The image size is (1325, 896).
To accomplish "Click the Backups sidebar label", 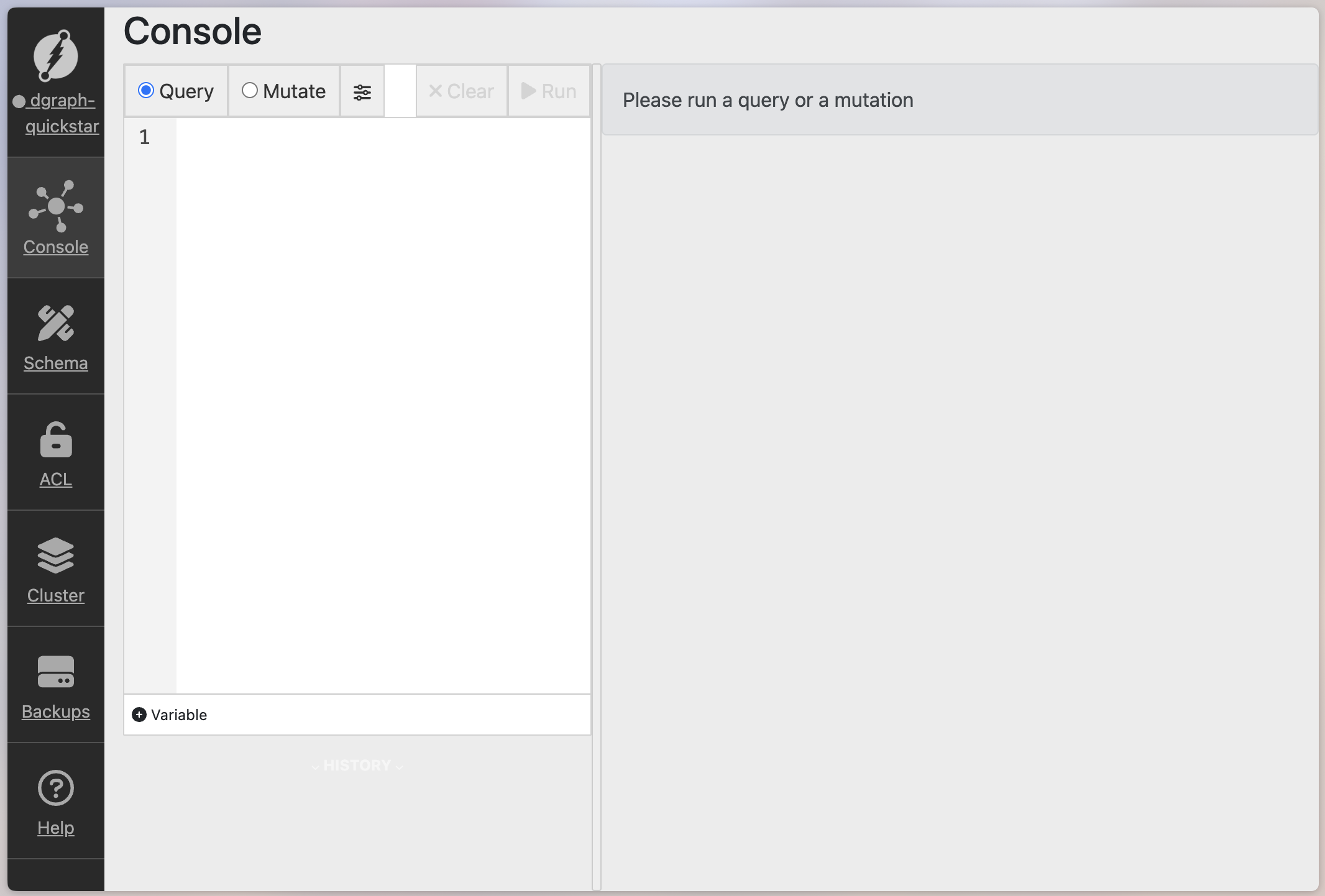I will [56, 711].
